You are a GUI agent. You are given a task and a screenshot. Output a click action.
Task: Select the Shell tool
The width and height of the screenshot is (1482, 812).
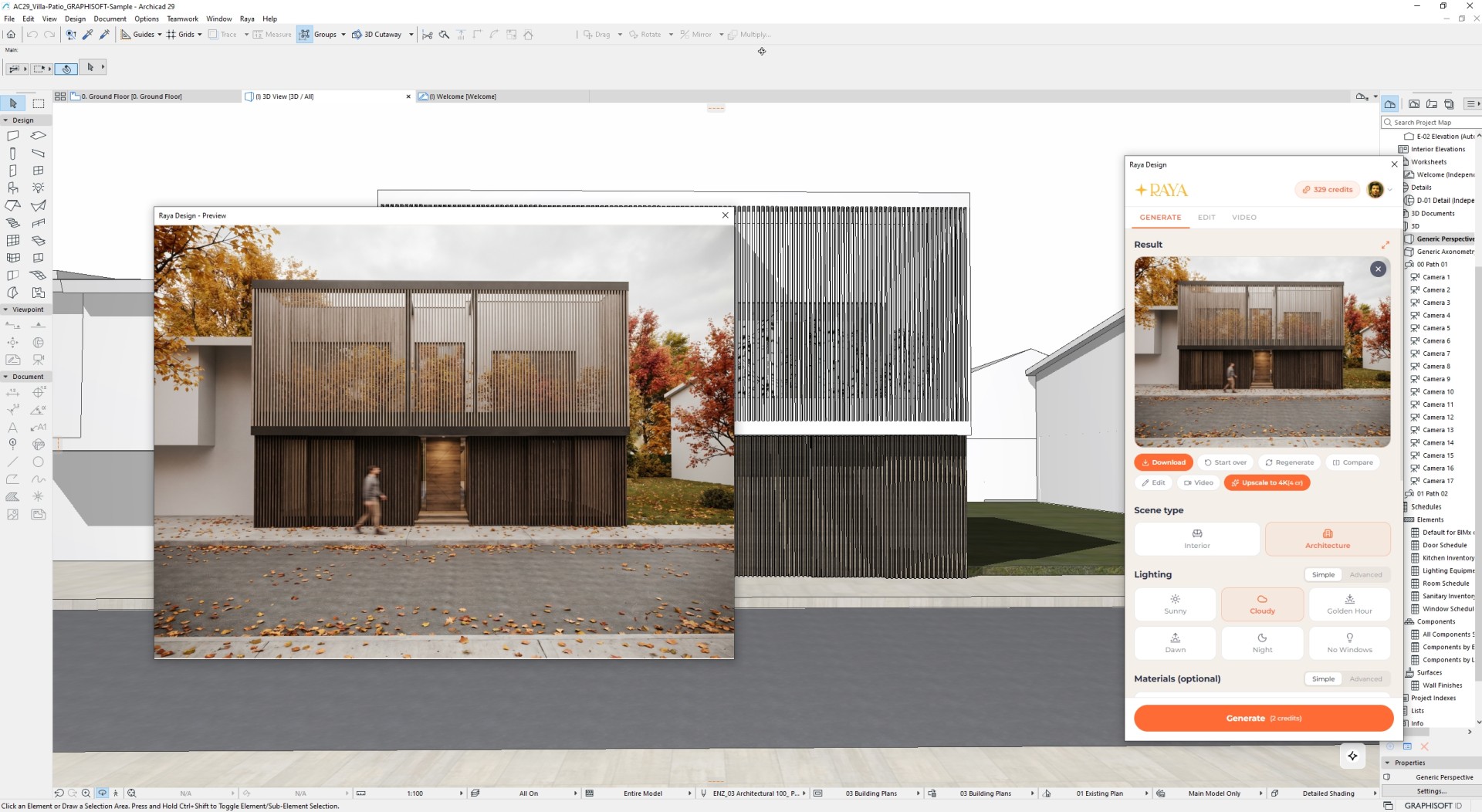39,205
